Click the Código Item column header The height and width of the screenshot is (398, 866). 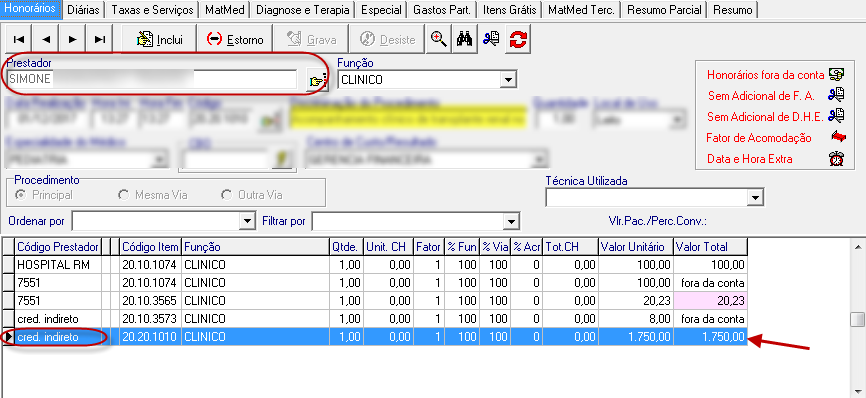coord(151,247)
